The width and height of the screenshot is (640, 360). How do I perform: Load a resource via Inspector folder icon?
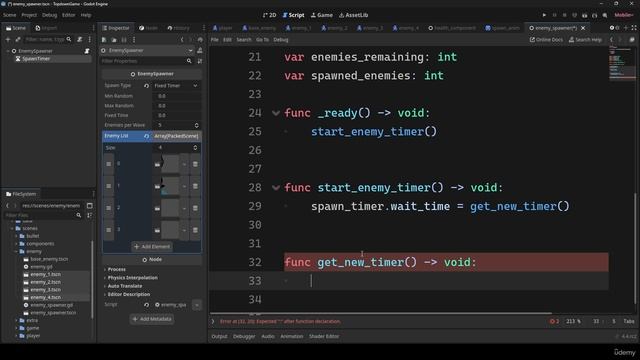(x=114, y=40)
